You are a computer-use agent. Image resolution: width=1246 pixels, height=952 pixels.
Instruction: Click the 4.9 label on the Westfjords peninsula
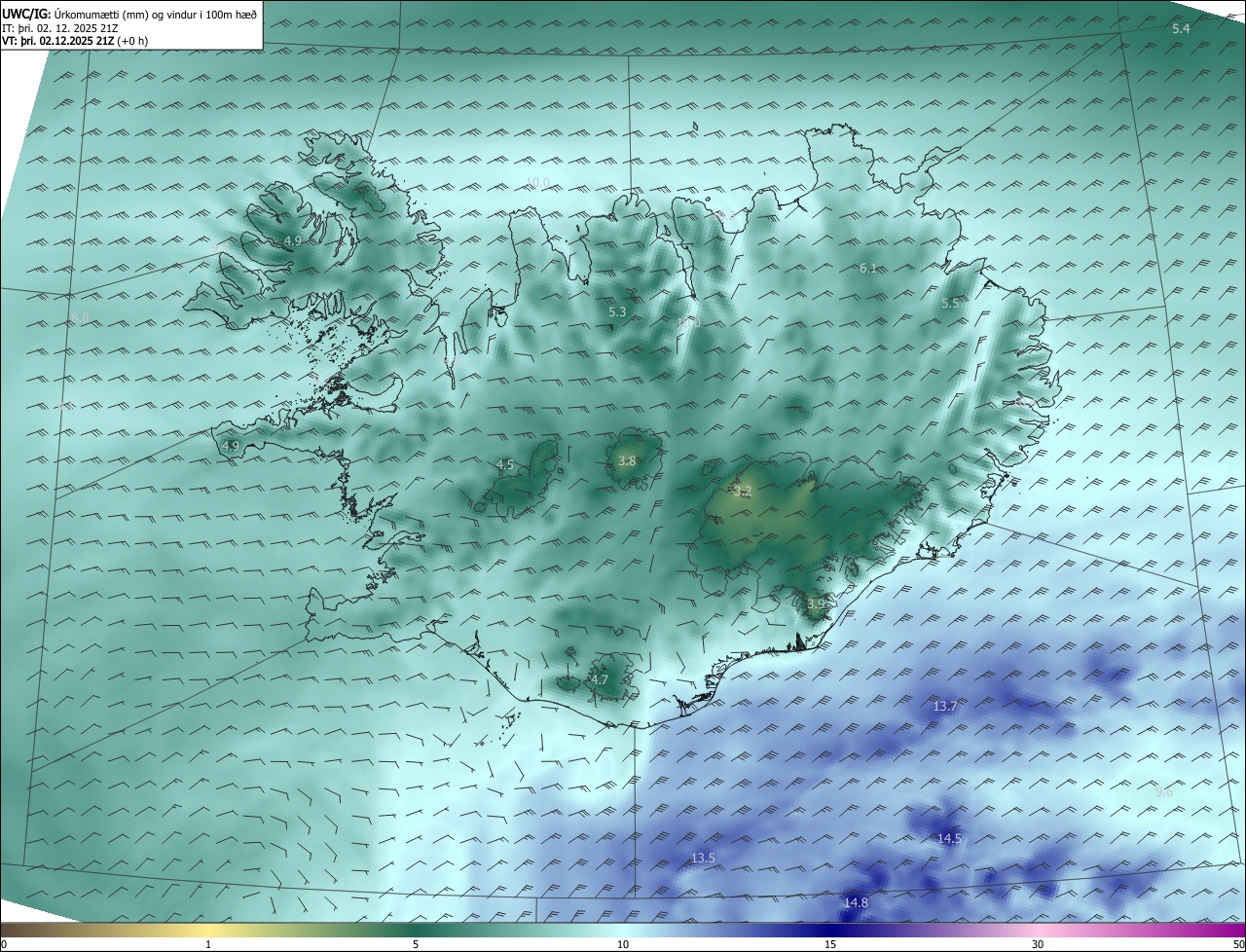pos(293,240)
